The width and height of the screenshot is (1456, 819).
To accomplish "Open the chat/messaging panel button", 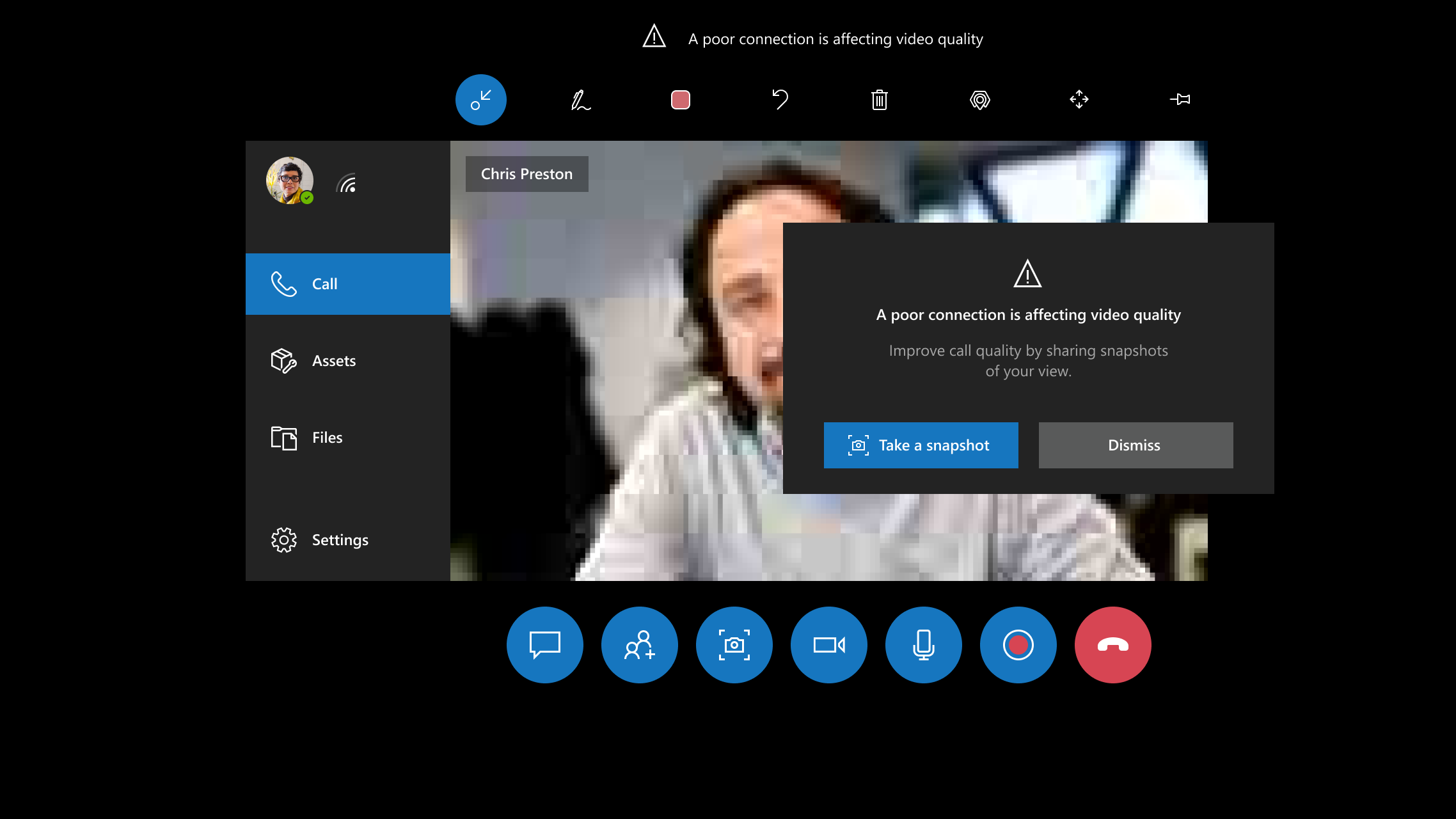I will click(x=545, y=645).
